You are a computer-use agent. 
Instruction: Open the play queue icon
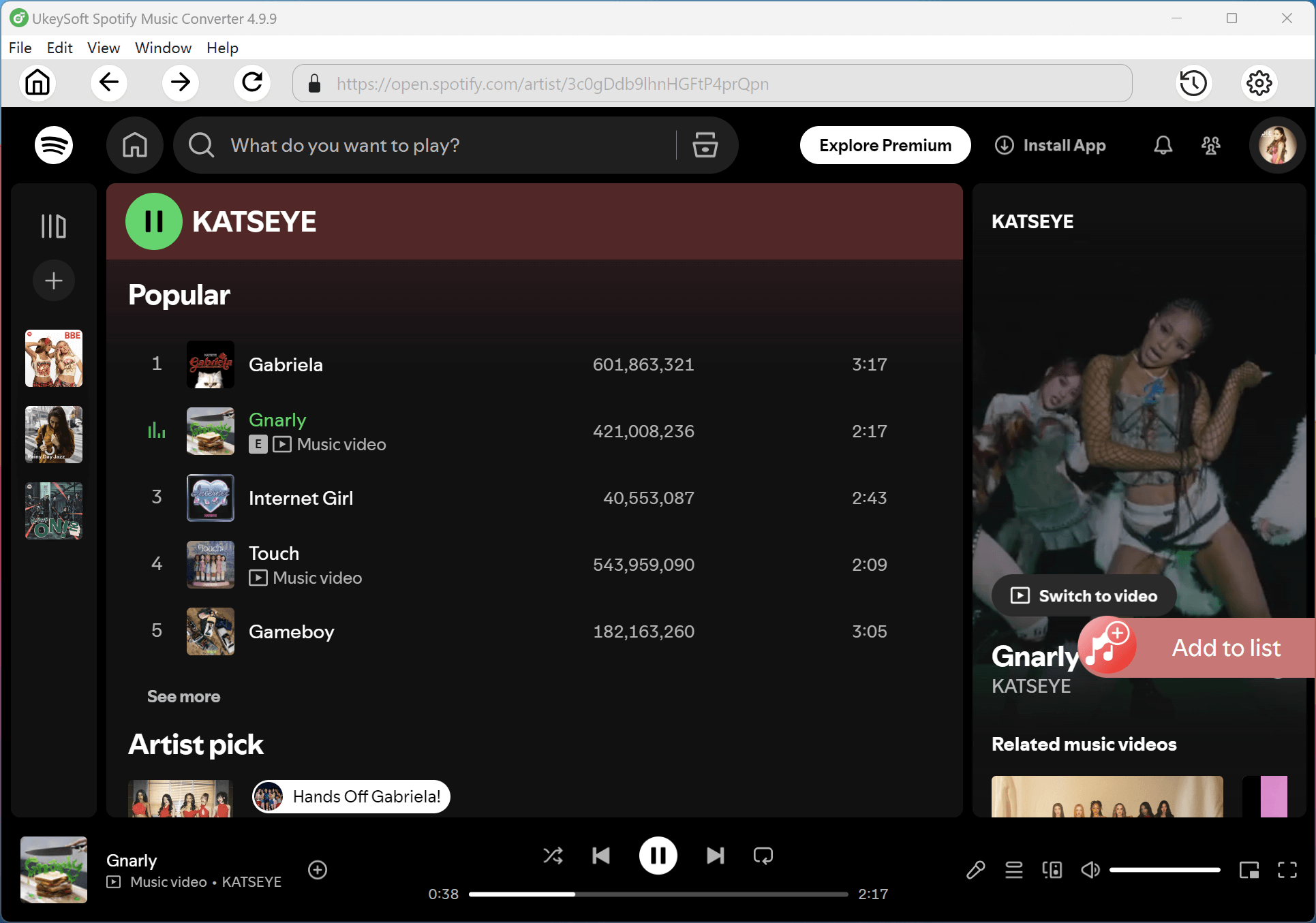click(x=1013, y=870)
